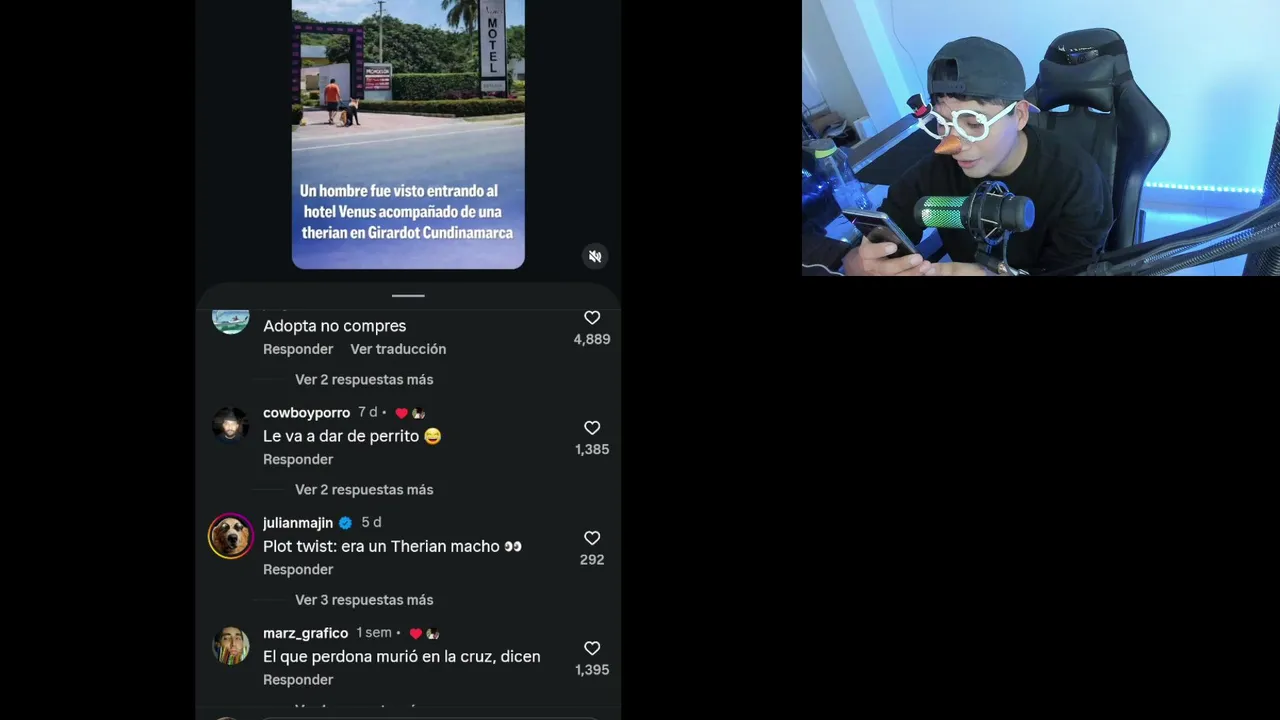Image resolution: width=1280 pixels, height=720 pixels.
Task: Open the cowboyporro username link
Action: tap(306, 413)
